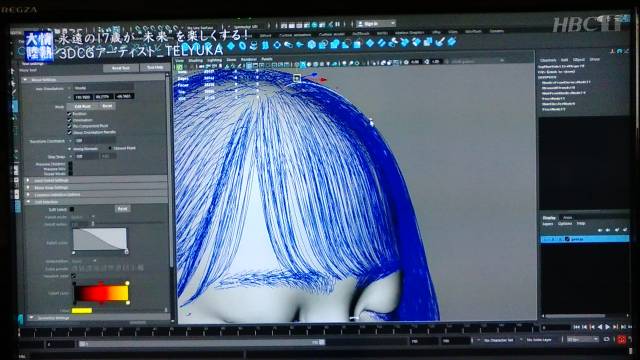This screenshot has width=640, height=360.
Task: Click the Reset Tool button
Action: 120,68
